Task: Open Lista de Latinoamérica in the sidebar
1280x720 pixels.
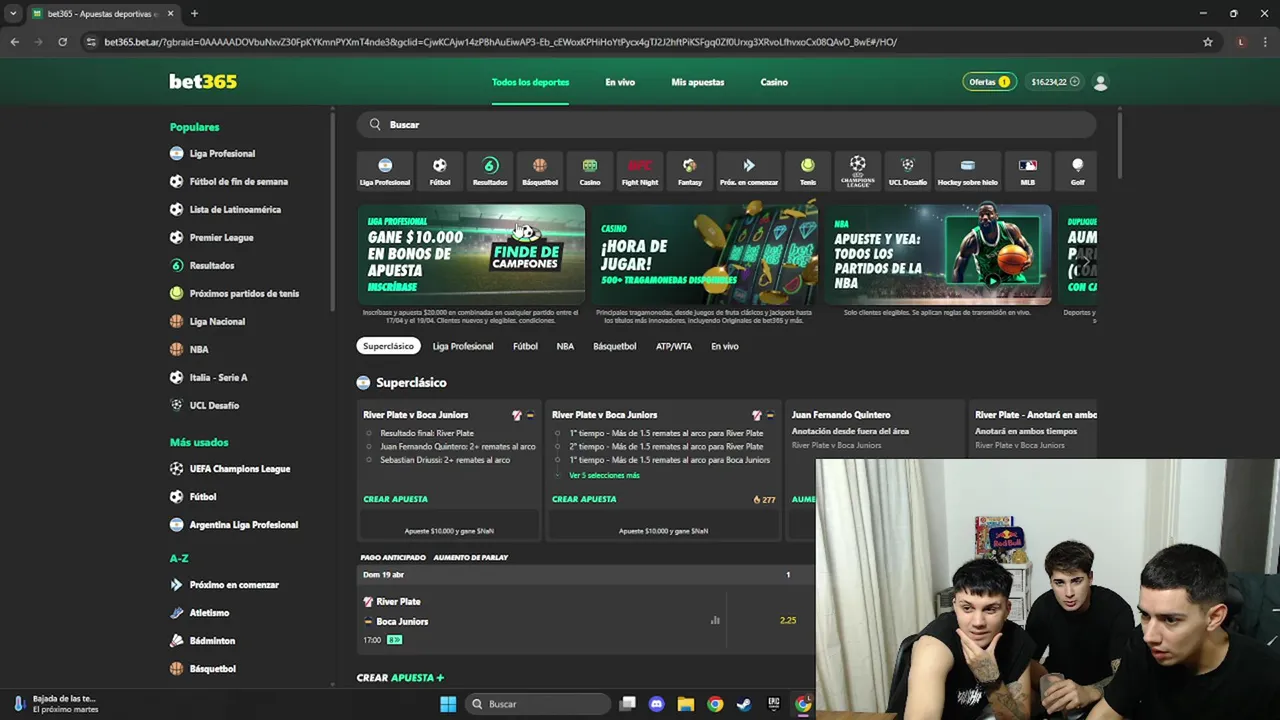Action: pos(235,209)
